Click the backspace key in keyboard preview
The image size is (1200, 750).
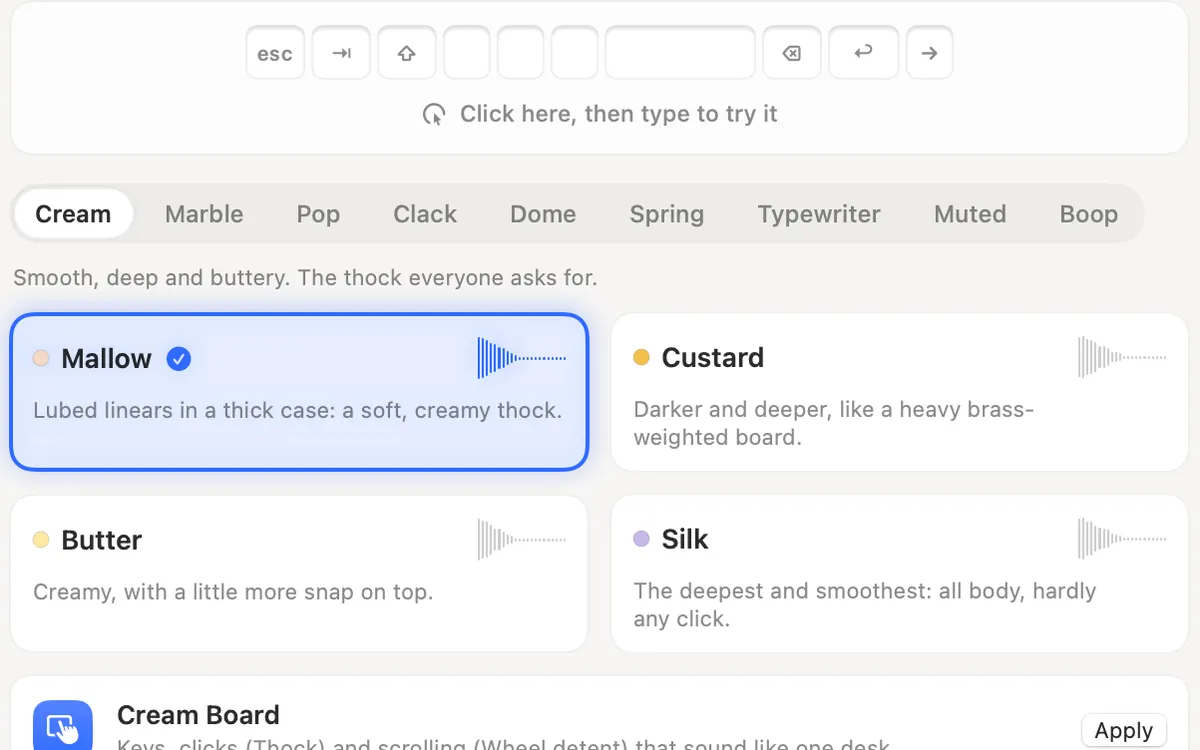tap(791, 54)
